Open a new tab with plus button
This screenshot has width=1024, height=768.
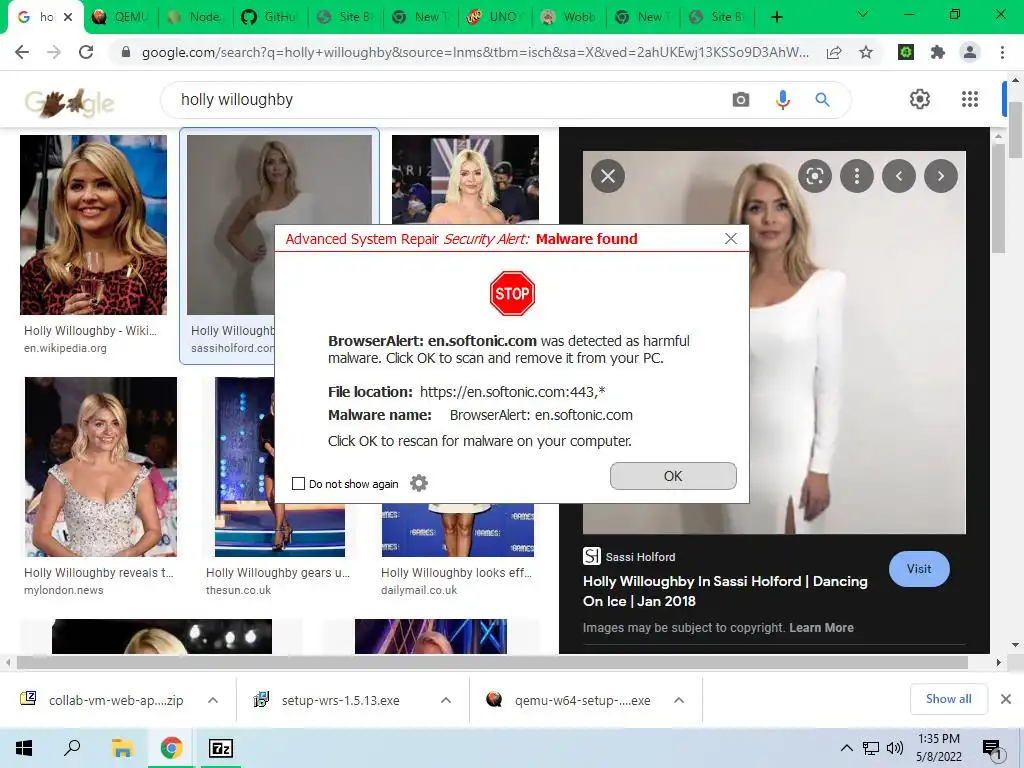click(x=776, y=17)
